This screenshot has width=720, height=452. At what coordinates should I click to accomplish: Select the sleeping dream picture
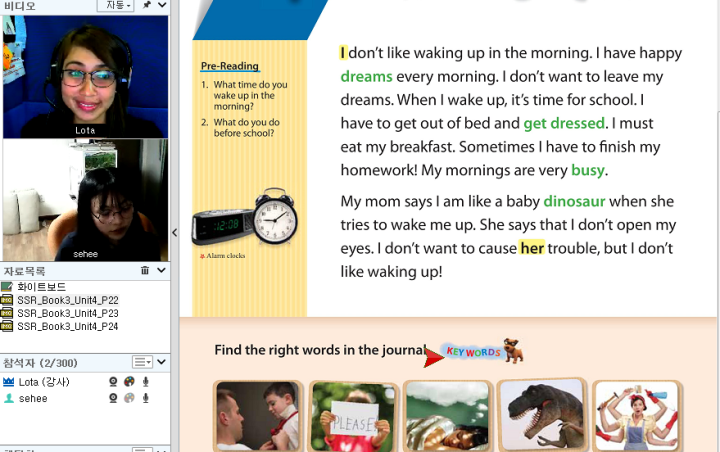tap(447, 415)
